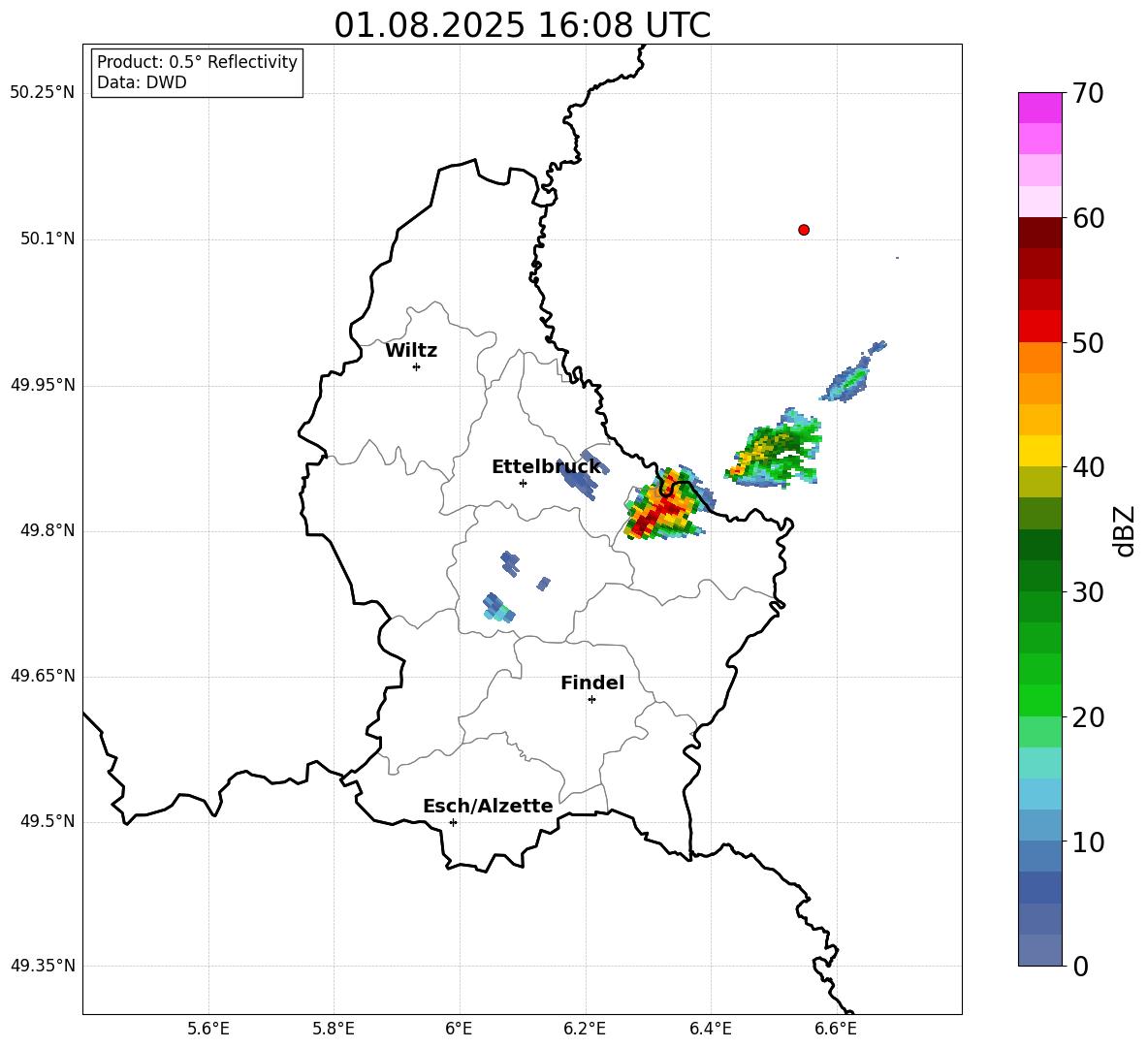Click the 6.6°E longitude label
The height and width of the screenshot is (1048, 1148).
[836, 1029]
